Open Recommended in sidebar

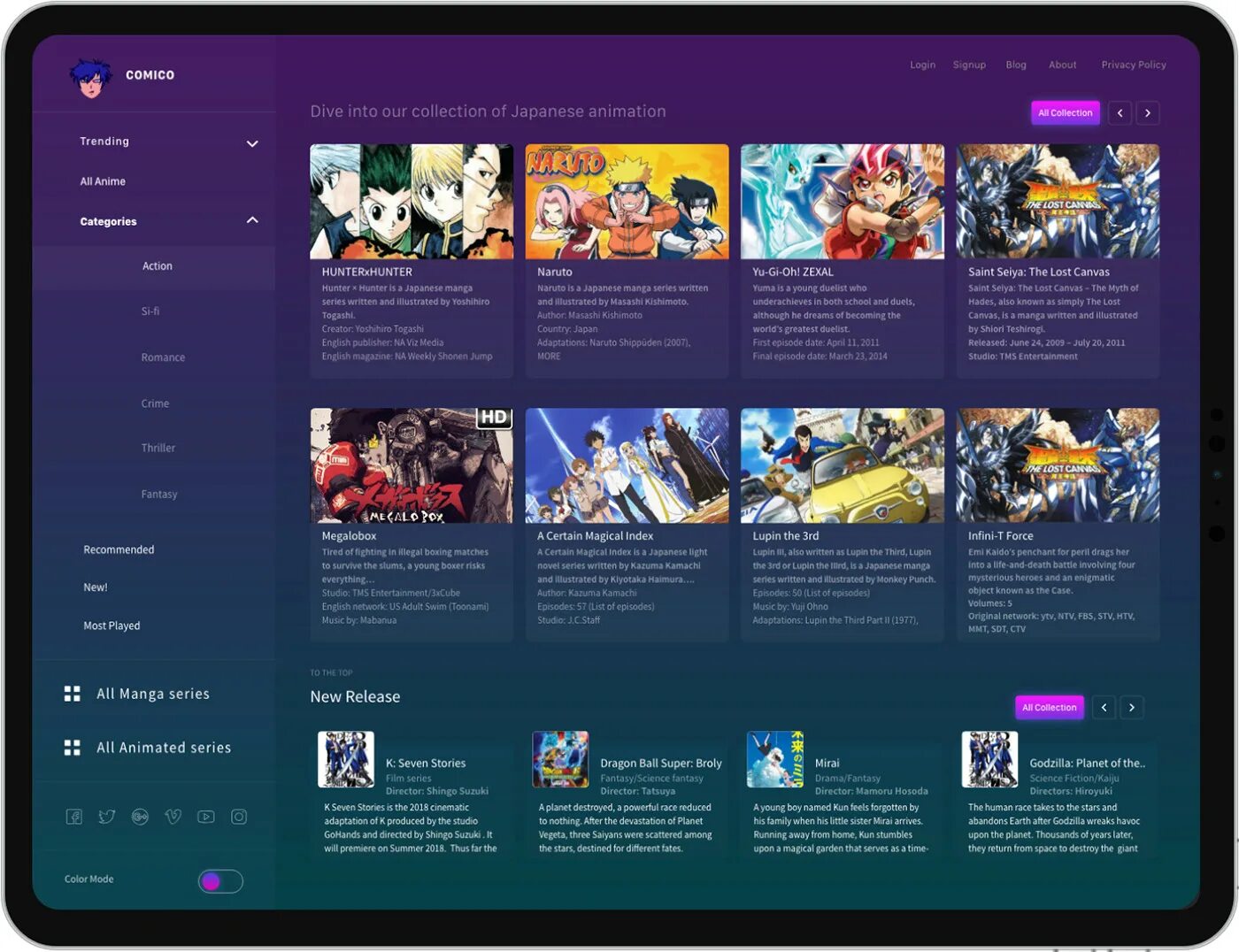119,549
